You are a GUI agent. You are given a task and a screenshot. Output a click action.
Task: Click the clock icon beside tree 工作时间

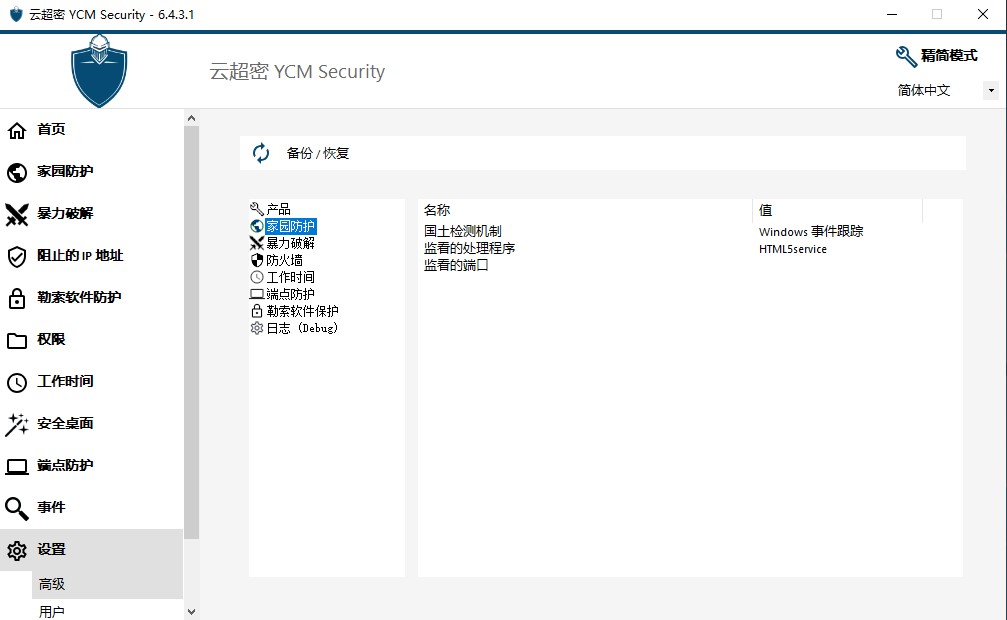pyautogui.click(x=257, y=277)
